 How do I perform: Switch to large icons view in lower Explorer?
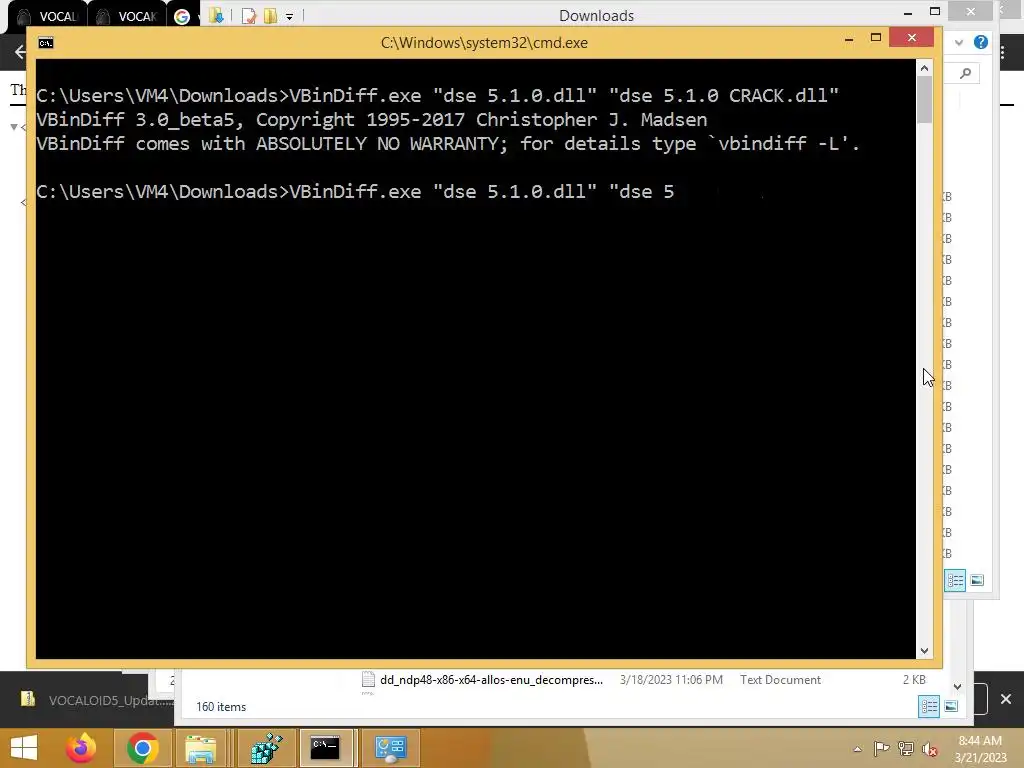(952, 707)
